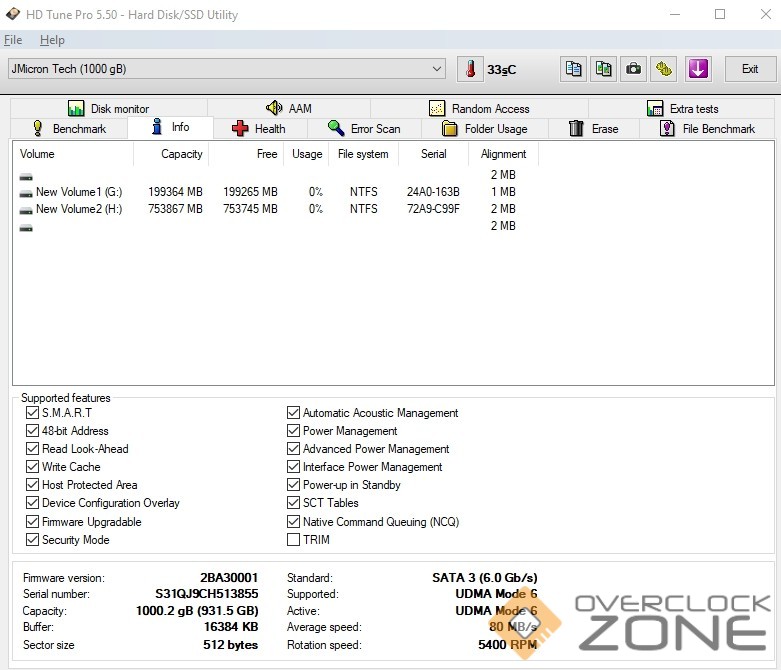The width and height of the screenshot is (781, 670).
Task: Click the 33°C temperature readout
Action: coord(502,70)
